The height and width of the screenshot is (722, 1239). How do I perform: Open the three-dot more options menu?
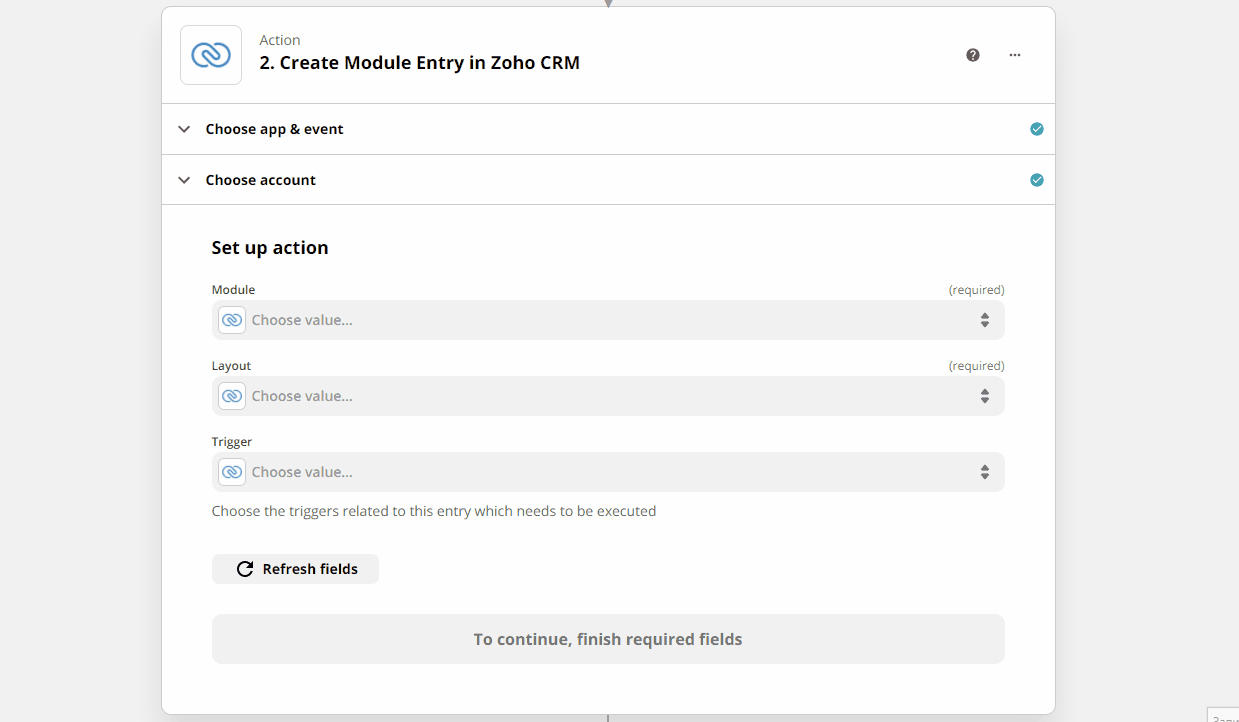[x=1015, y=55]
